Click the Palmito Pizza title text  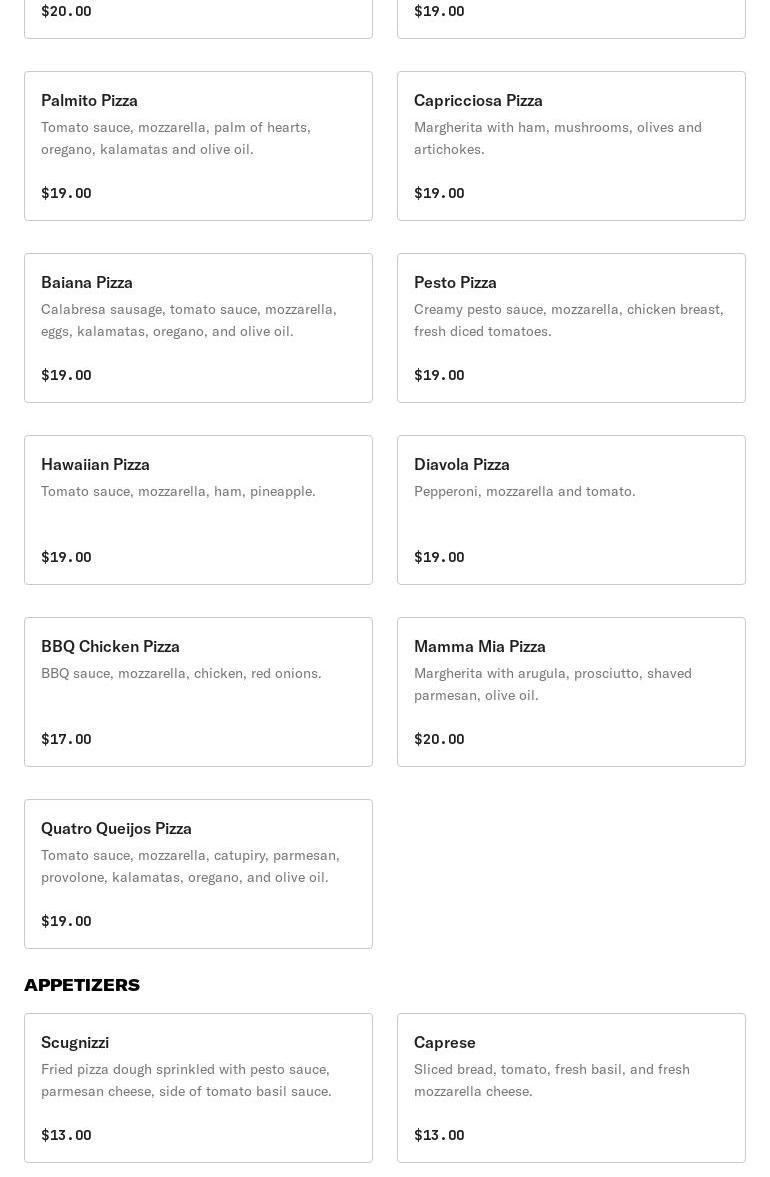(x=89, y=101)
